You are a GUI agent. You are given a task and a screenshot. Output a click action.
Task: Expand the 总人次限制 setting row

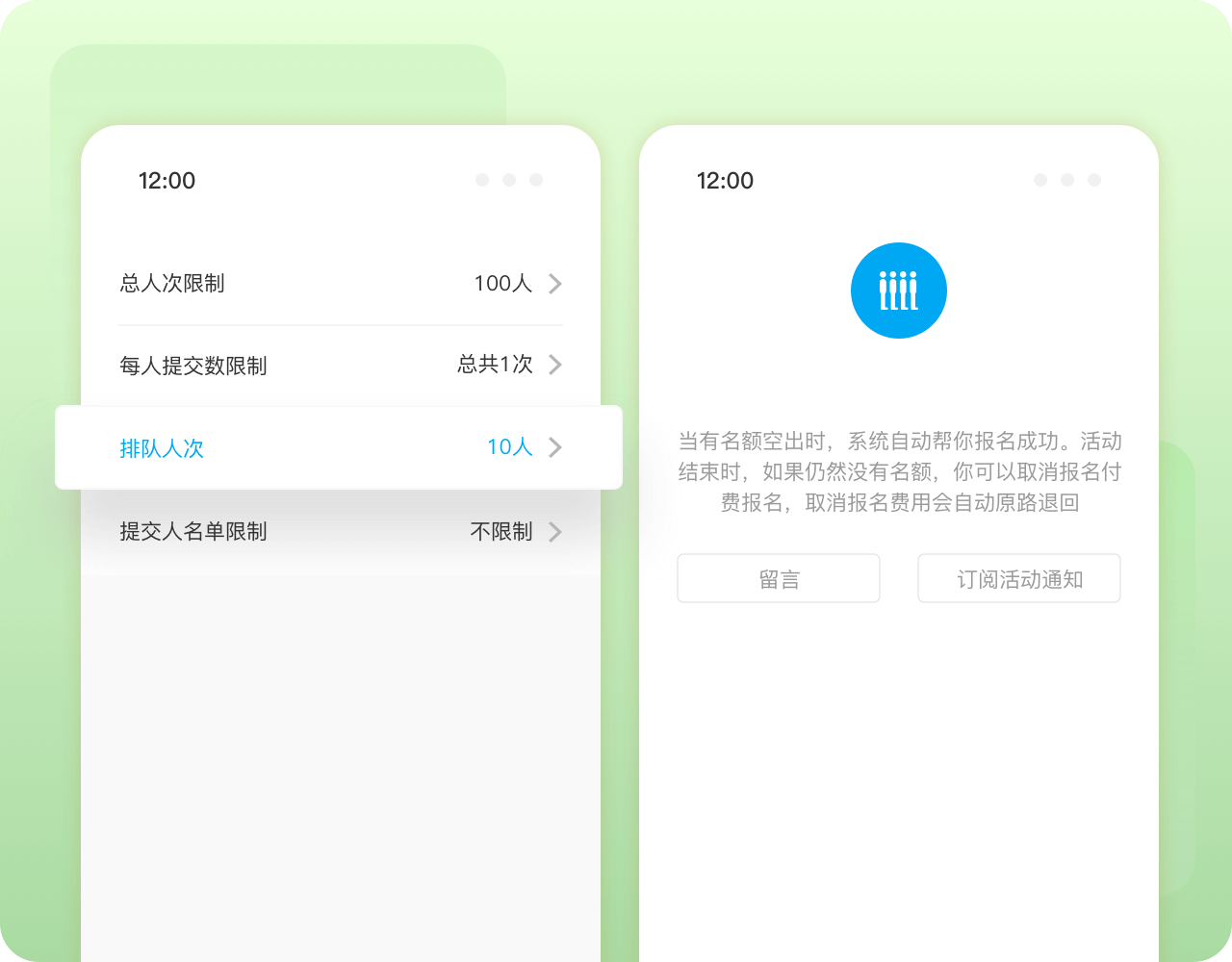point(337,283)
